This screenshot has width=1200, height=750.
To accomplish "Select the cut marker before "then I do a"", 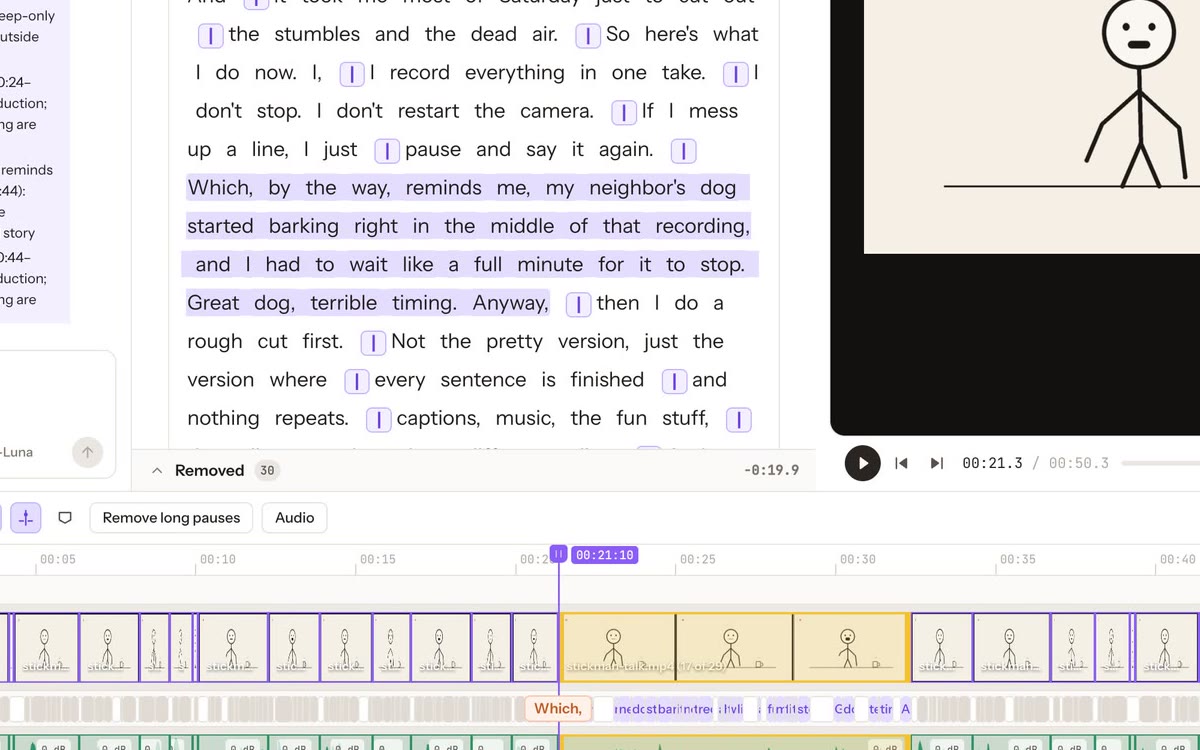I will pos(578,304).
